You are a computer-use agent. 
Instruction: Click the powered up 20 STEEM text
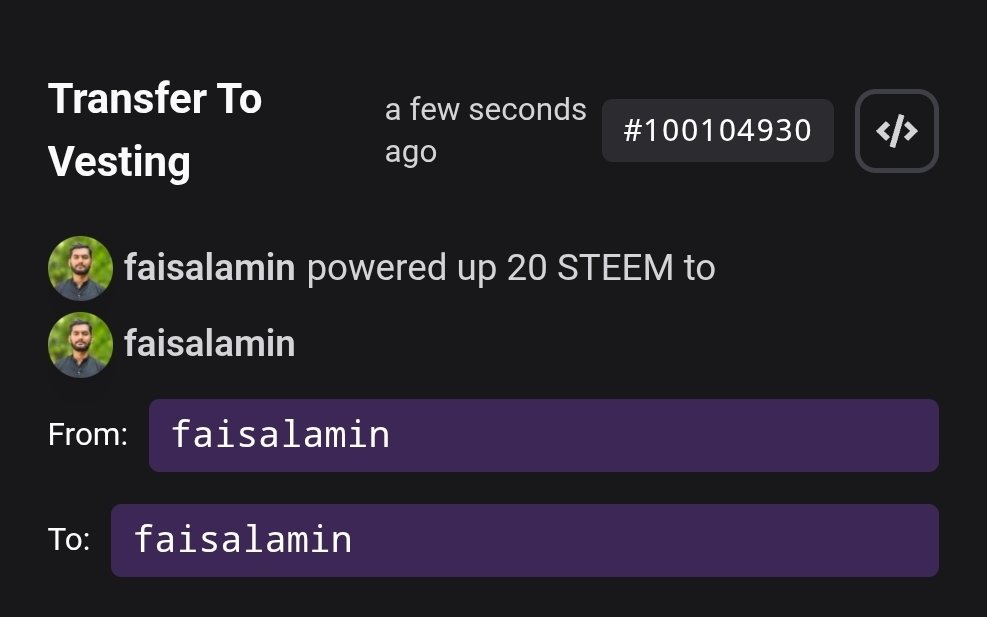click(x=510, y=268)
